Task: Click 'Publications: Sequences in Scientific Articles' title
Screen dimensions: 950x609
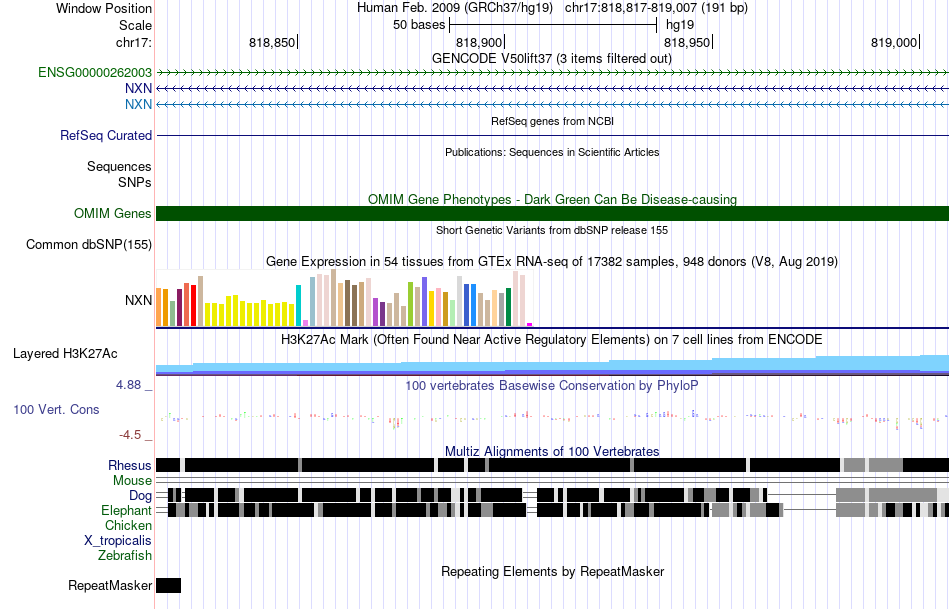Action: (x=552, y=152)
